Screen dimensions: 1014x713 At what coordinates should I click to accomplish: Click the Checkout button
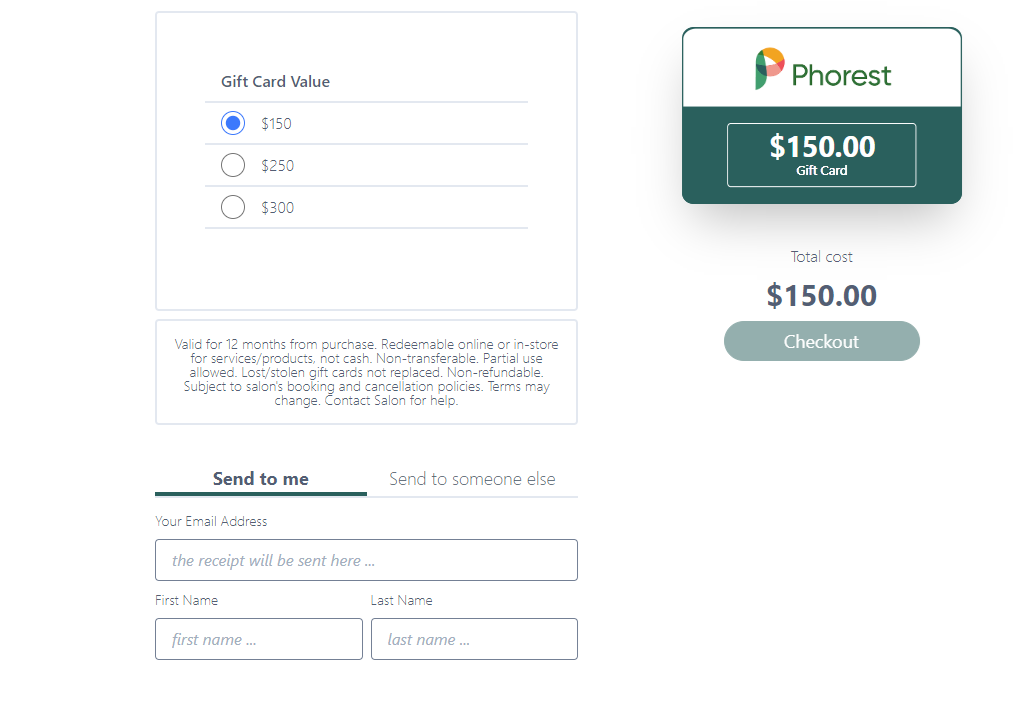click(x=821, y=341)
